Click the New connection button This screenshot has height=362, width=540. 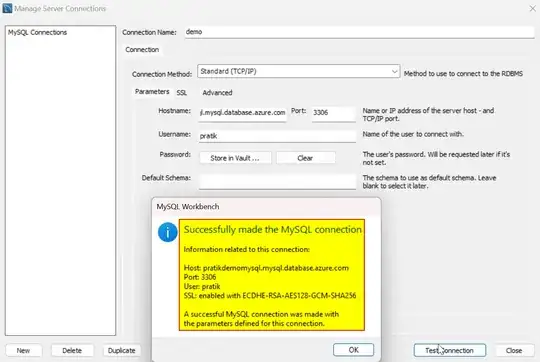tap(23, 351)
